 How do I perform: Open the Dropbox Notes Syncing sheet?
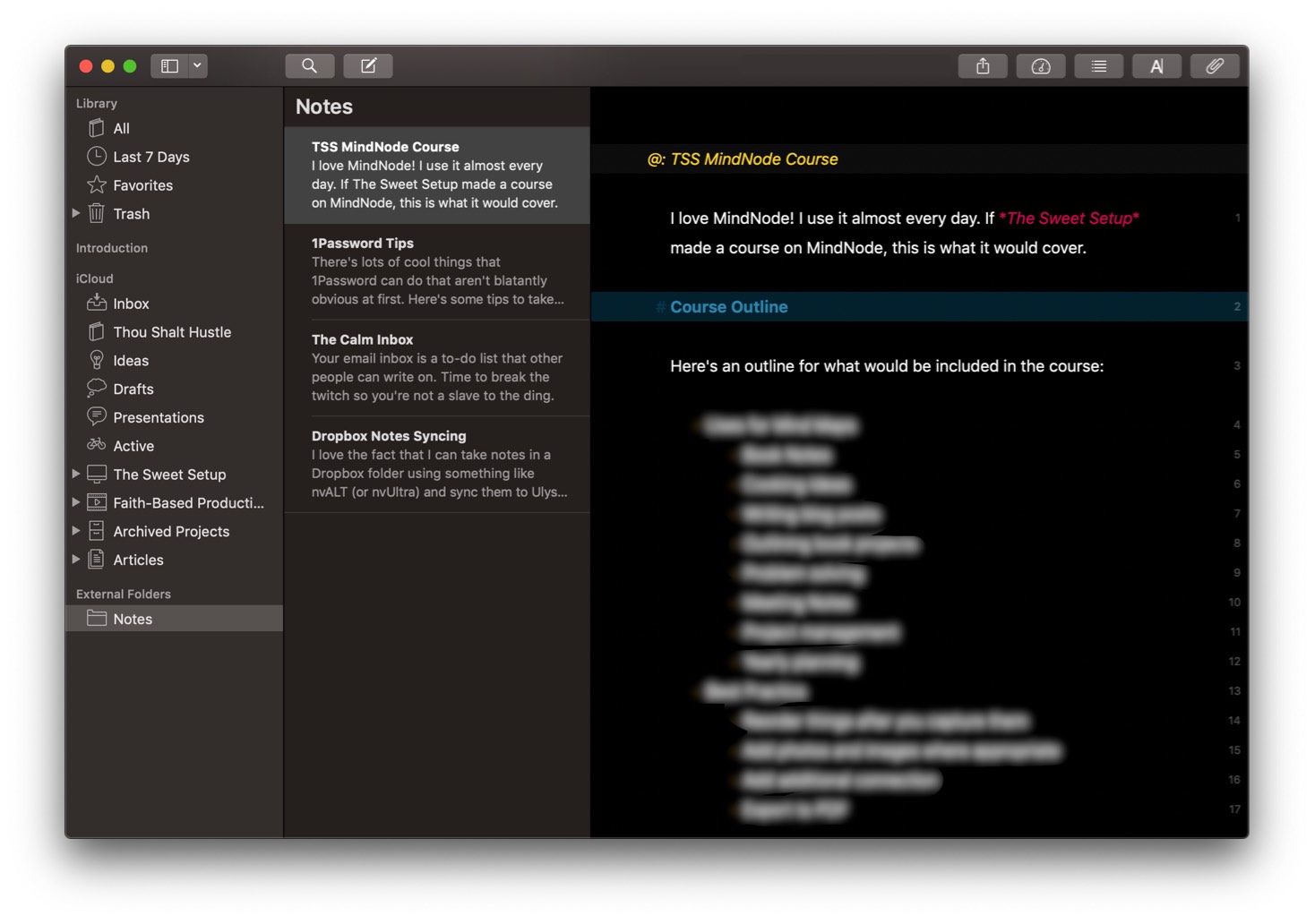pos(437,464)
